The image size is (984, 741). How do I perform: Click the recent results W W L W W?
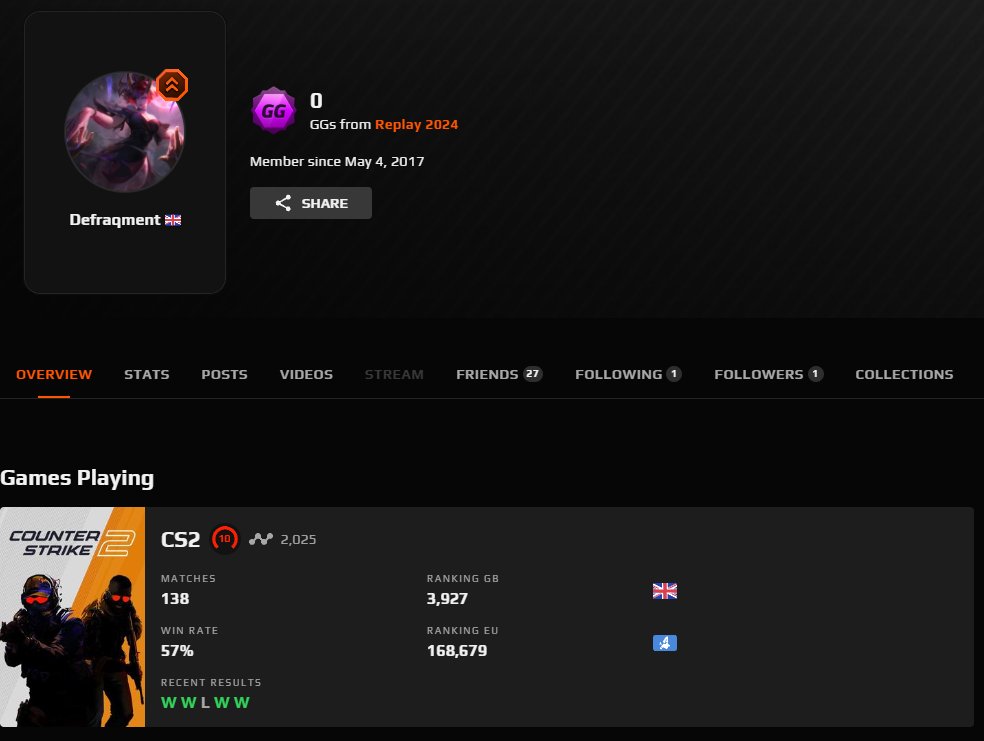click(x=205, y=703)
